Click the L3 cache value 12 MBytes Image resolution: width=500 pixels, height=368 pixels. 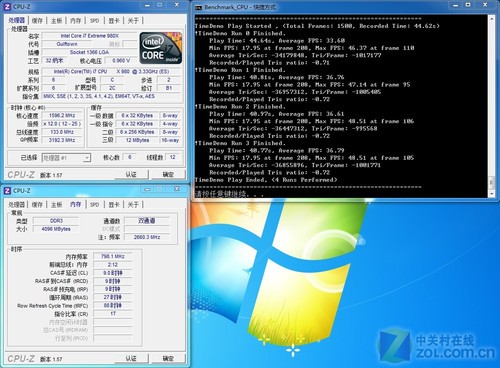[137, 140]
